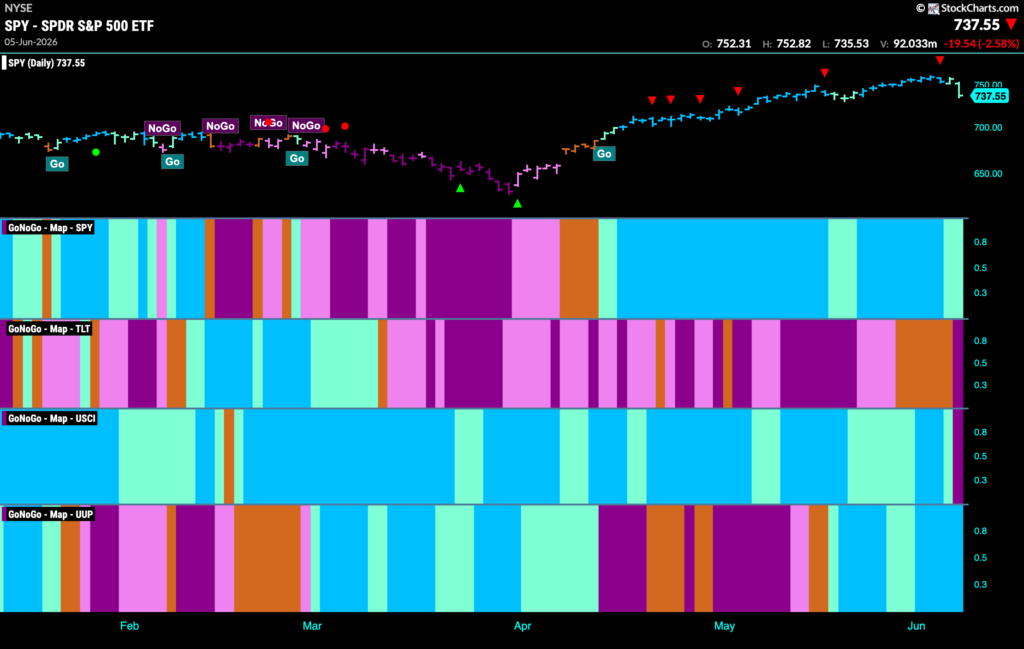The height and width of the screenshot is (649, 1024).
Task: Select the GoNoGo - Map - UUP panel label
Action: [50, 514]
